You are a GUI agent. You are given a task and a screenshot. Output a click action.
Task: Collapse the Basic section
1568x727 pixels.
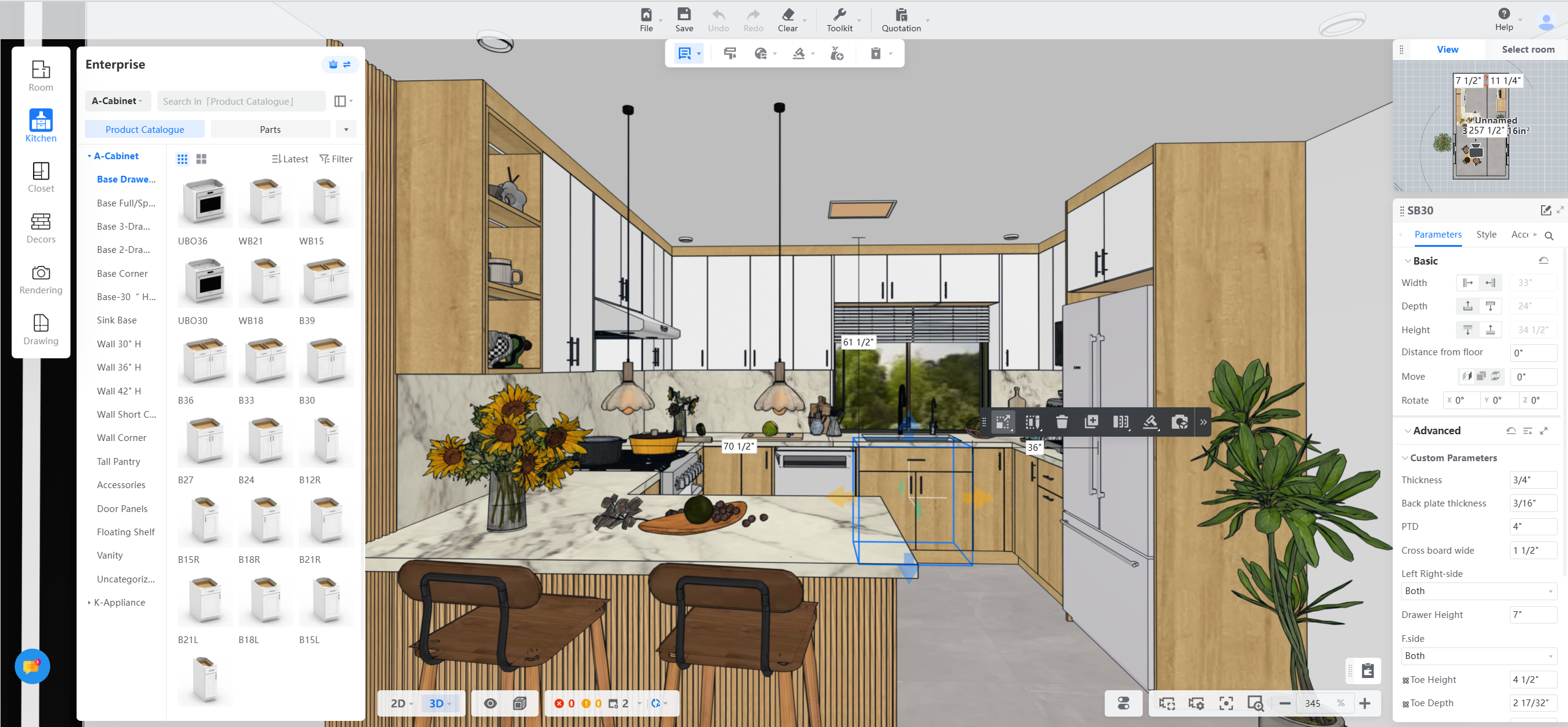coord(1407,261)
